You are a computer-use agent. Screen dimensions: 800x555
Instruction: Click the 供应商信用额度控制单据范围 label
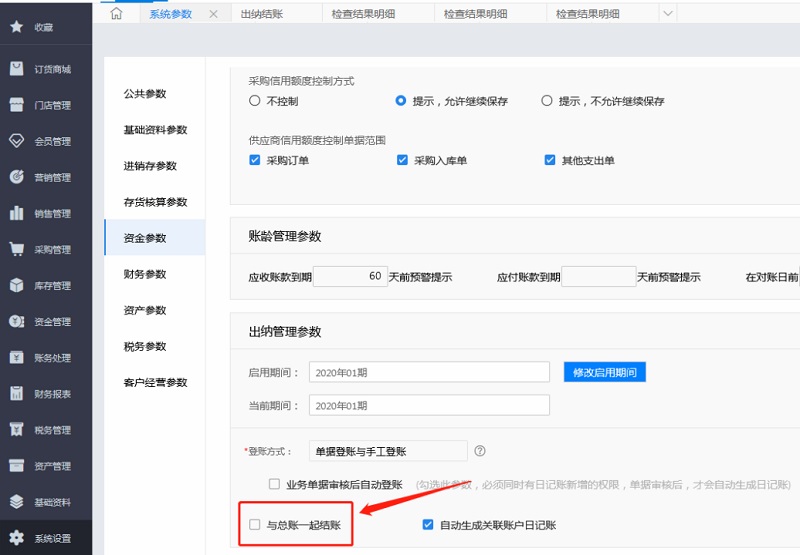click(317, 140)
